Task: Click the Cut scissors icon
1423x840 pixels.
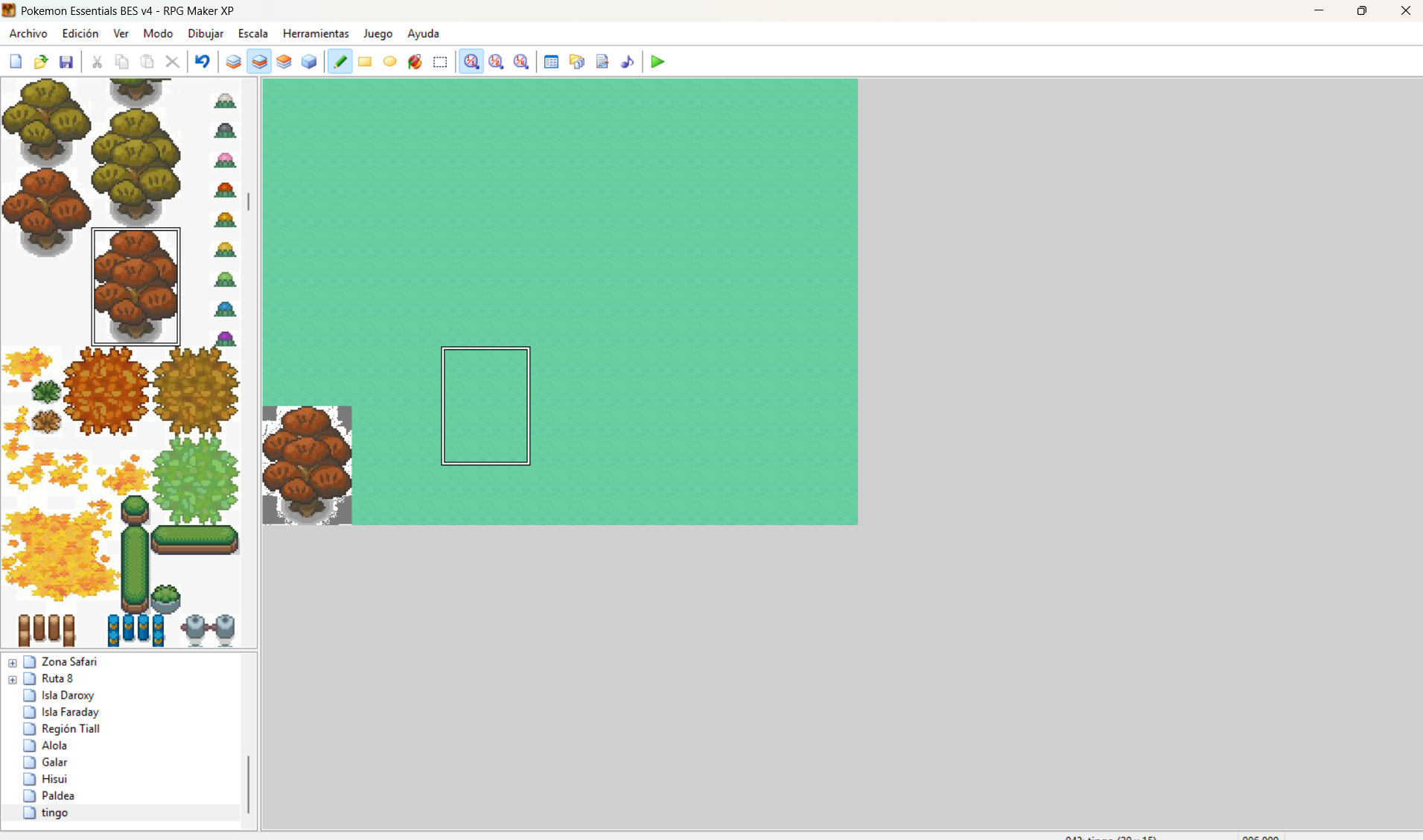Action: coord(97,62)
